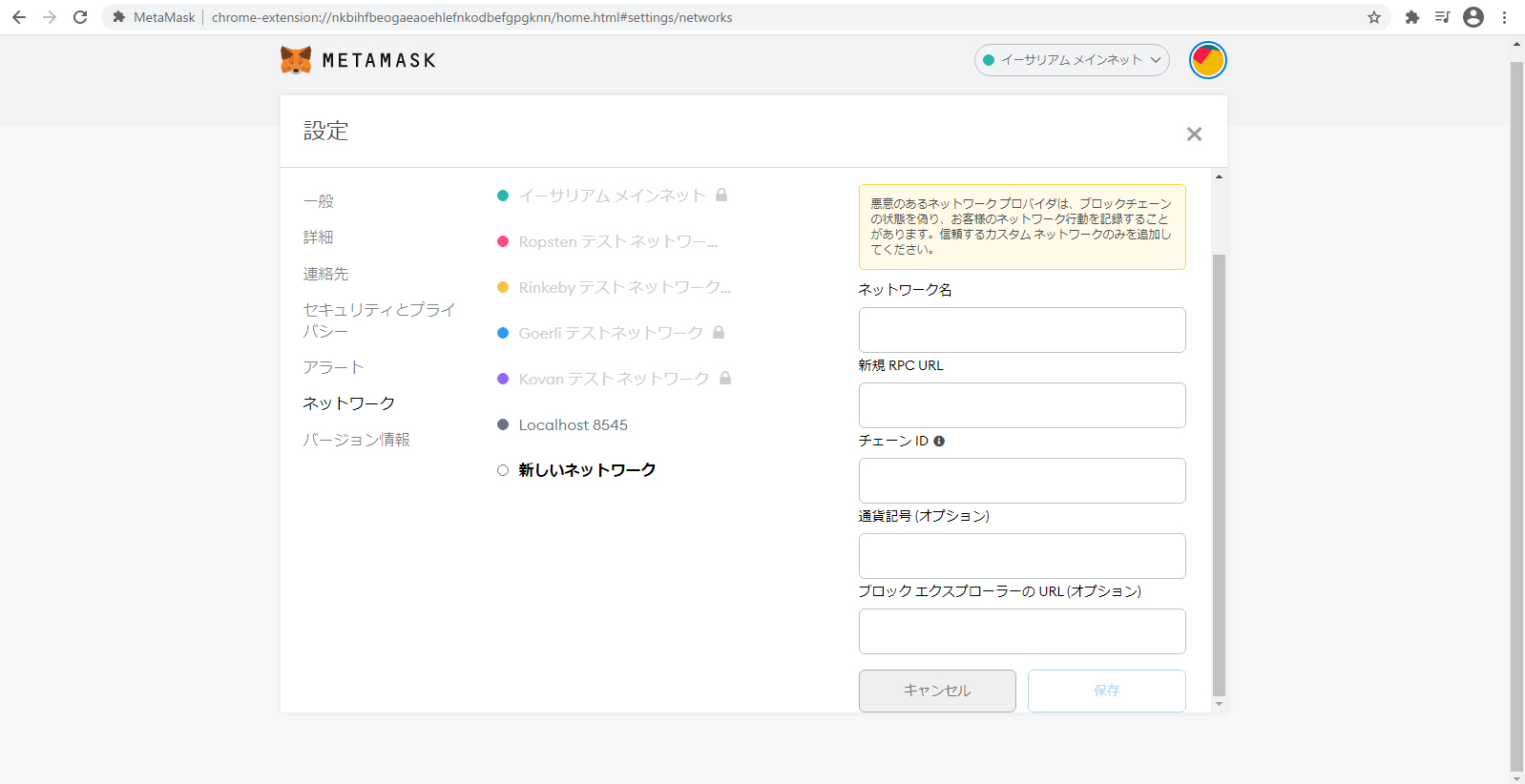Click the チェーン ID input field
Screen dimensions: 1525x784
1022,481
